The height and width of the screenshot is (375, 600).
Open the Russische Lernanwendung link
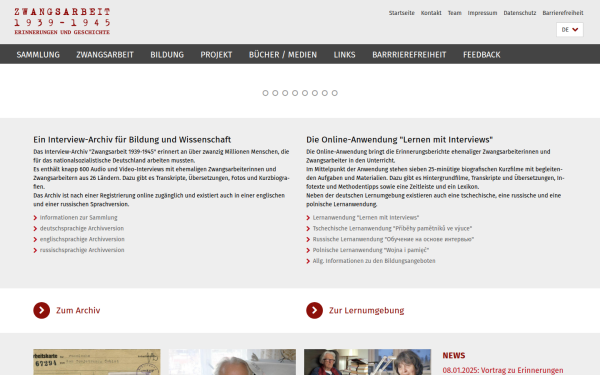click(393, 239)
